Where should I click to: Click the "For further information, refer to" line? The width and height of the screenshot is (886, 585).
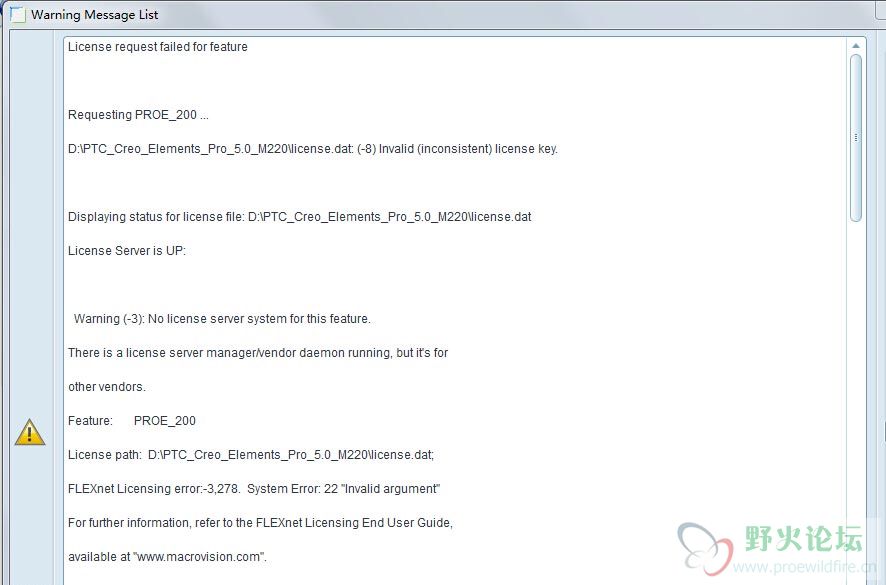point(260,523)
